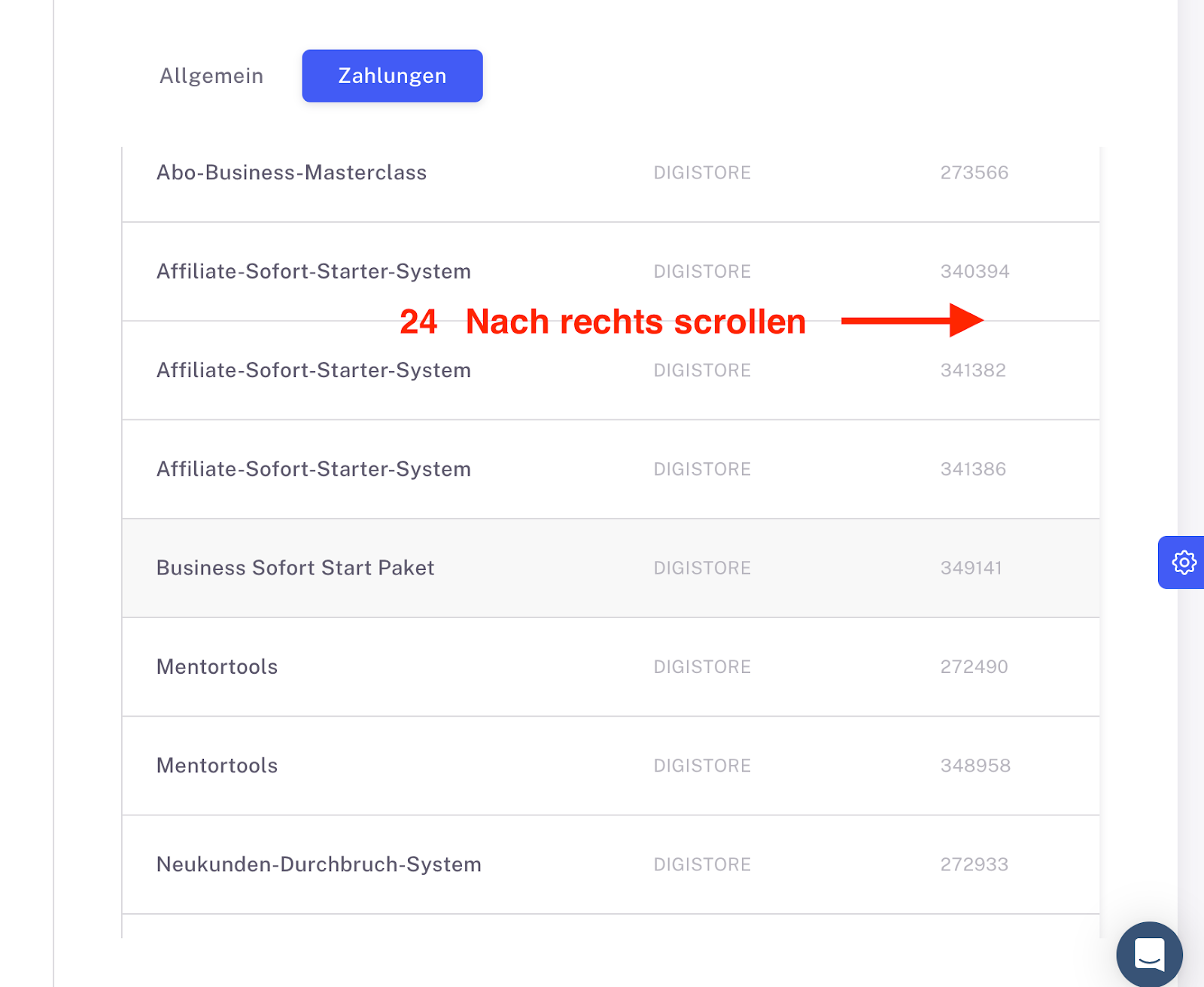Select the Business Sofort Start Paket name
The image size is (1204, 987).
click(x=295, y=568)
